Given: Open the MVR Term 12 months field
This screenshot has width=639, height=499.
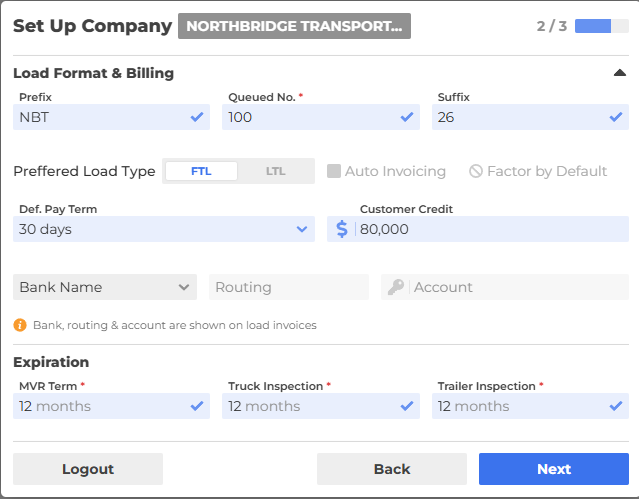Looking at the screenshot, I should coord(111,406).
